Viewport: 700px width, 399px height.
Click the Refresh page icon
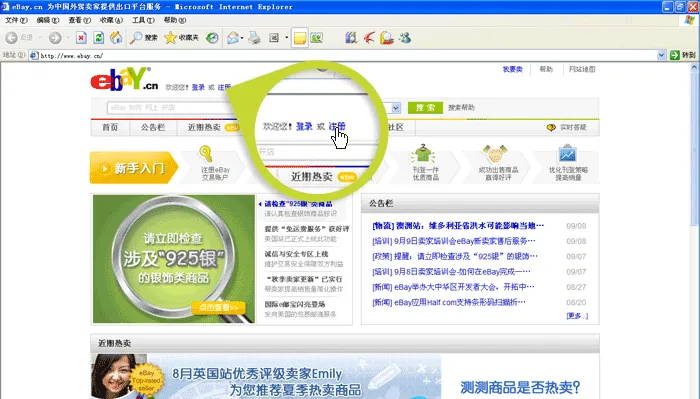coord(99,38)
